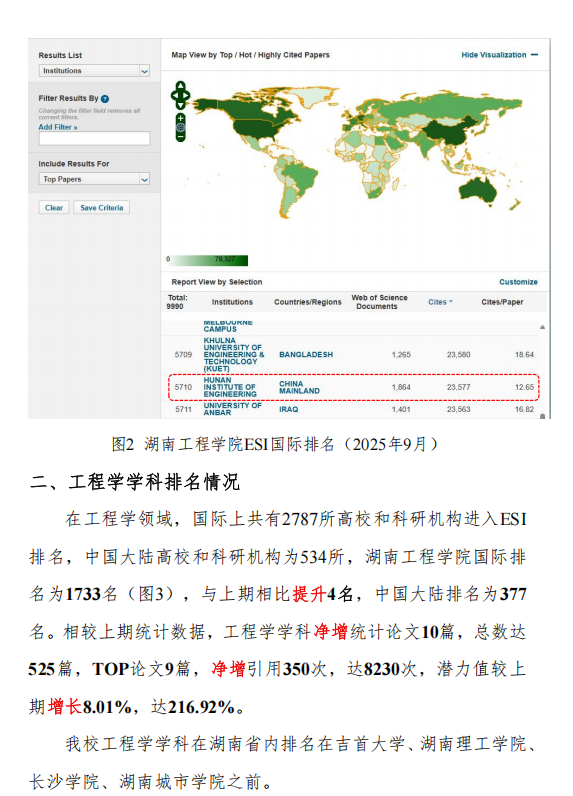Click the 23,577 cites cell

click(458, 387)
